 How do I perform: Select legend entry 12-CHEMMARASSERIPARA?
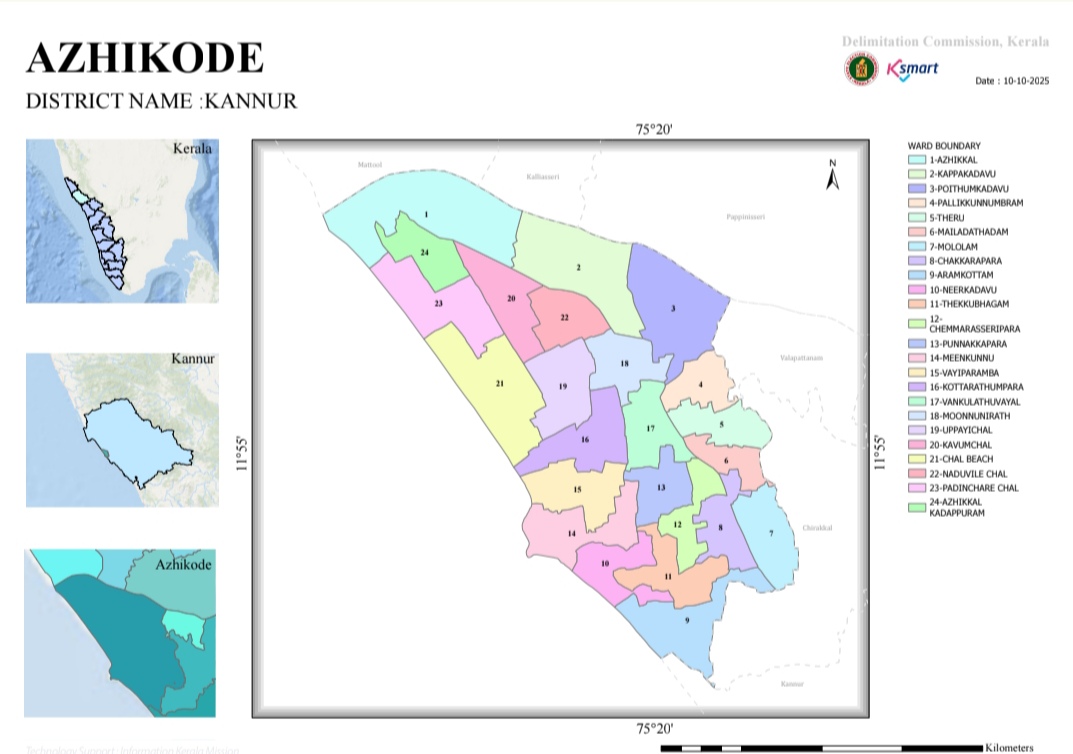tap(964, 324)
